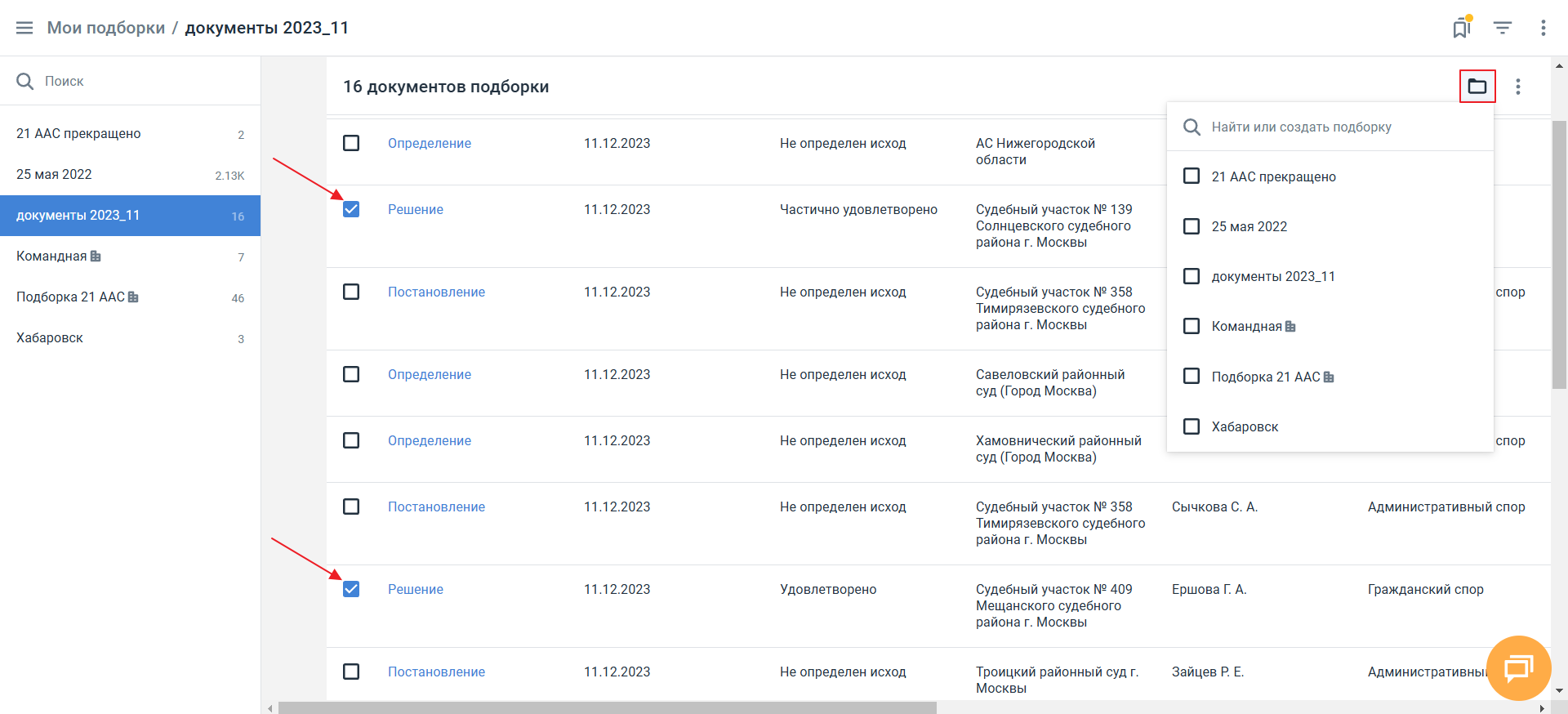The width and height of the screenshot is (1568, 714).
Task: Select Хабаровск collection in sidebar
Action: [130, 338]
